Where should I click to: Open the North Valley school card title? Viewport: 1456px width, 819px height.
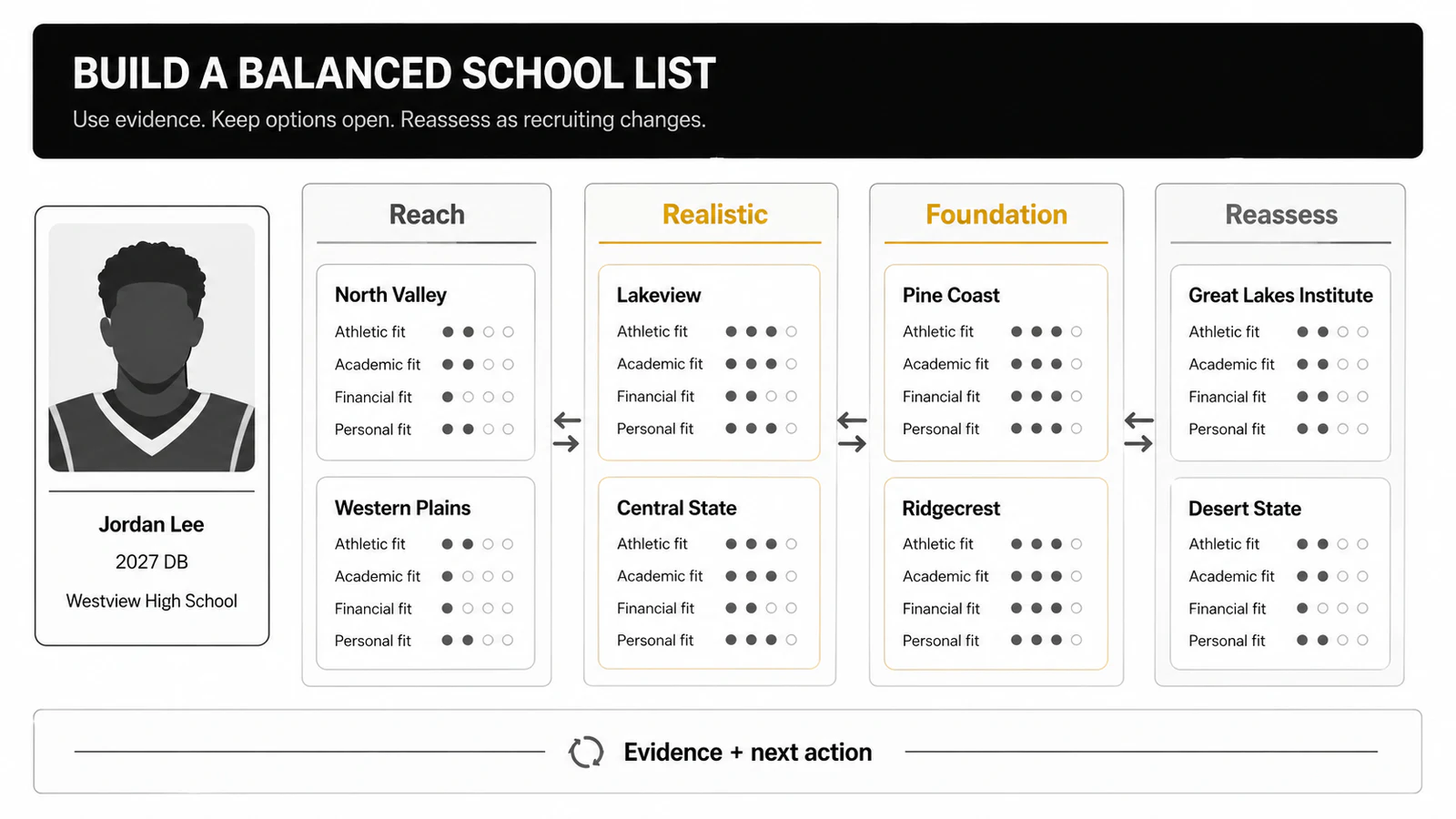pyautogui.click(x=390, y=295)
